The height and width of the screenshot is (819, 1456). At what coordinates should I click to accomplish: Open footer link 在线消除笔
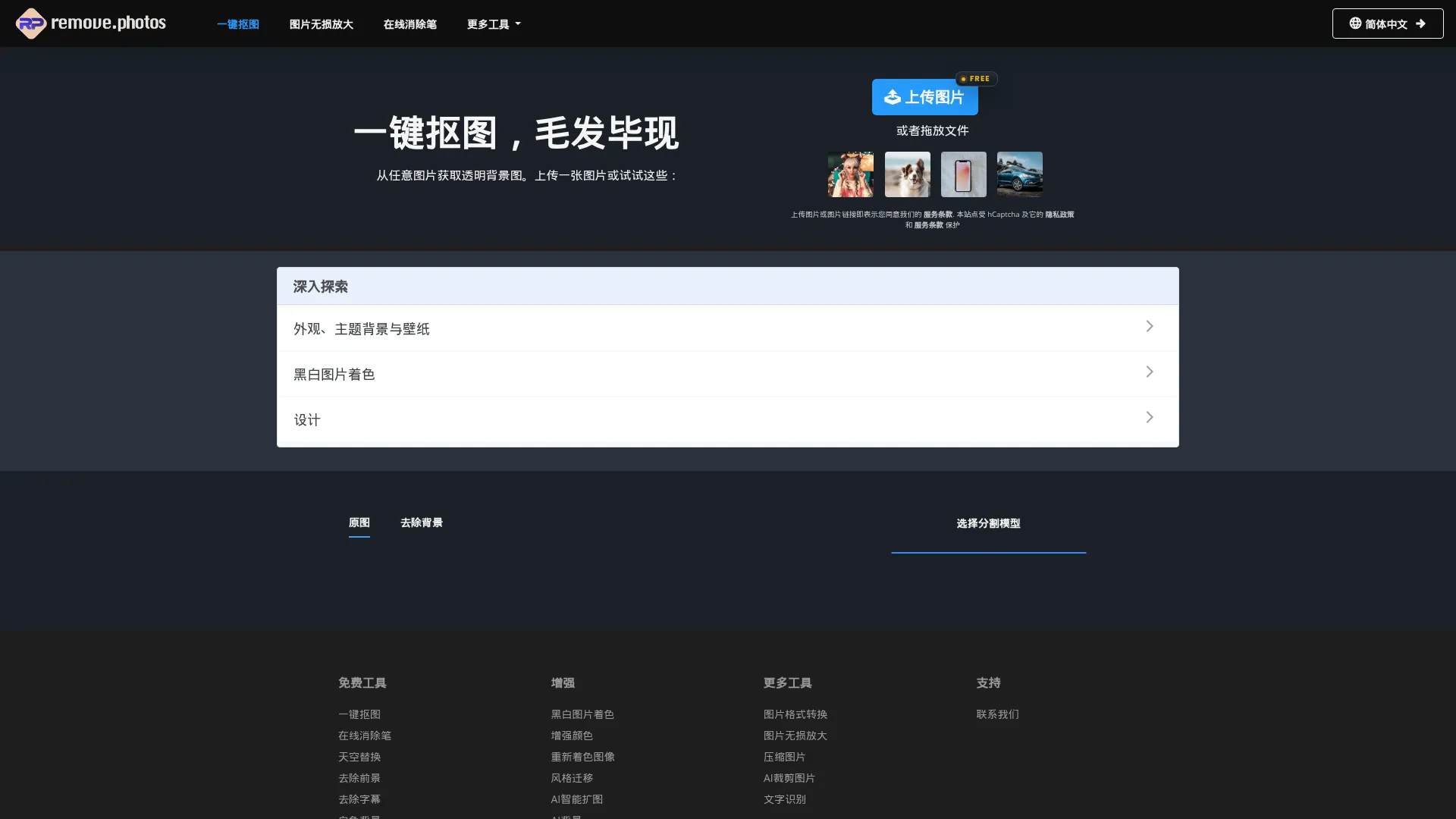point(365,736)
